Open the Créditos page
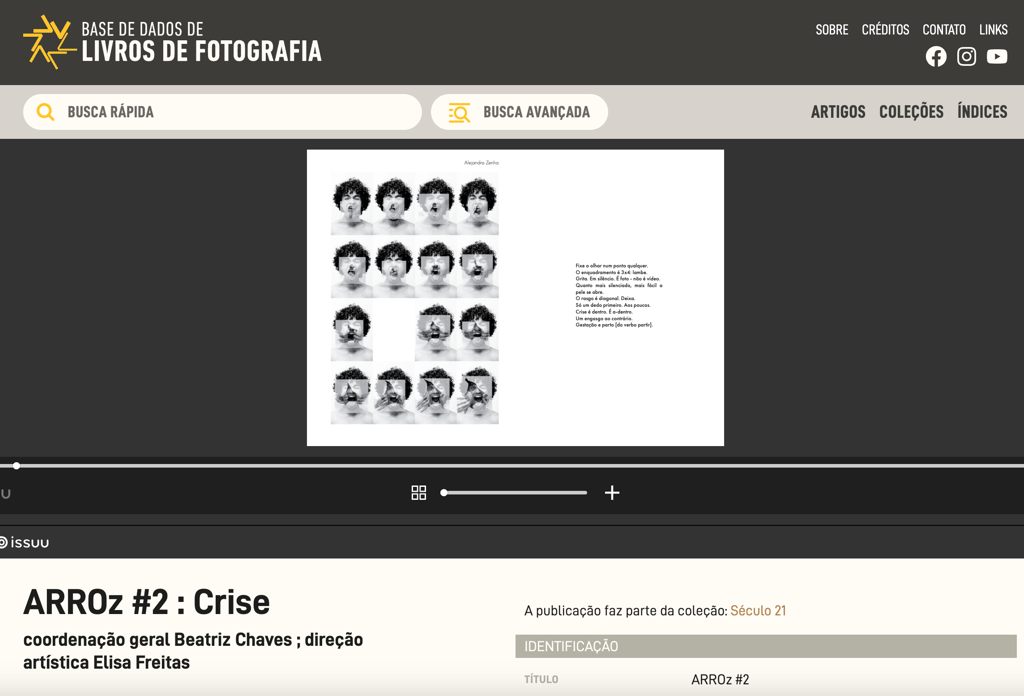 point(885,29)
